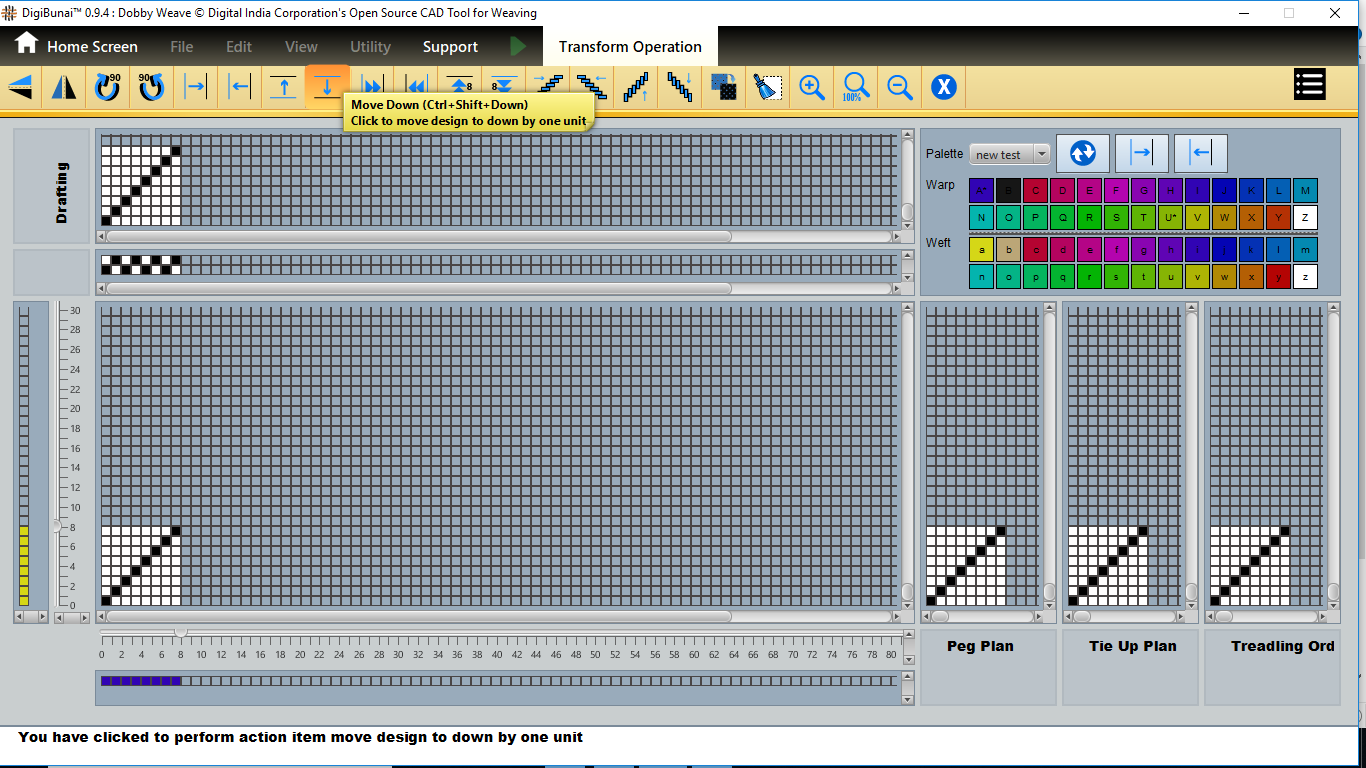This screenshot has width=1366, height=768.
Task: Open the list menu icon at top right
Action: click(1309, 85)
